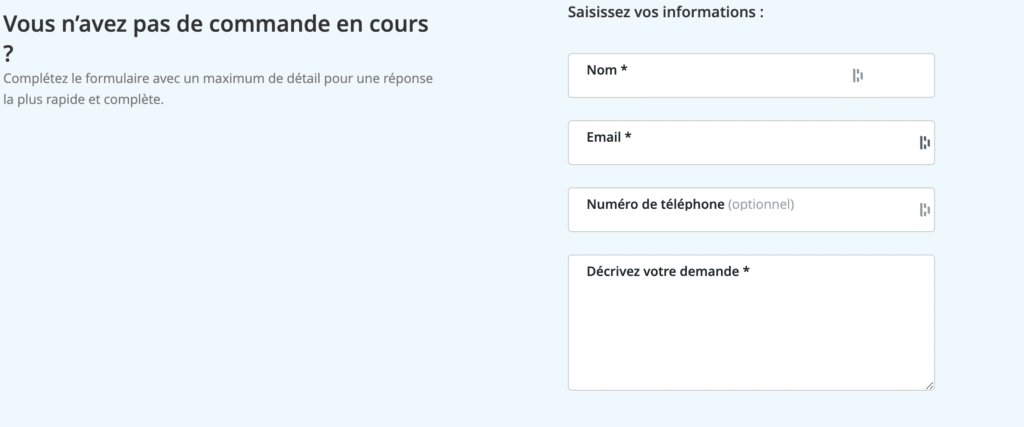This screenshot has width=1024, height=427.
Task: Select the '(optionnel)' hint text
Action: 761,204
